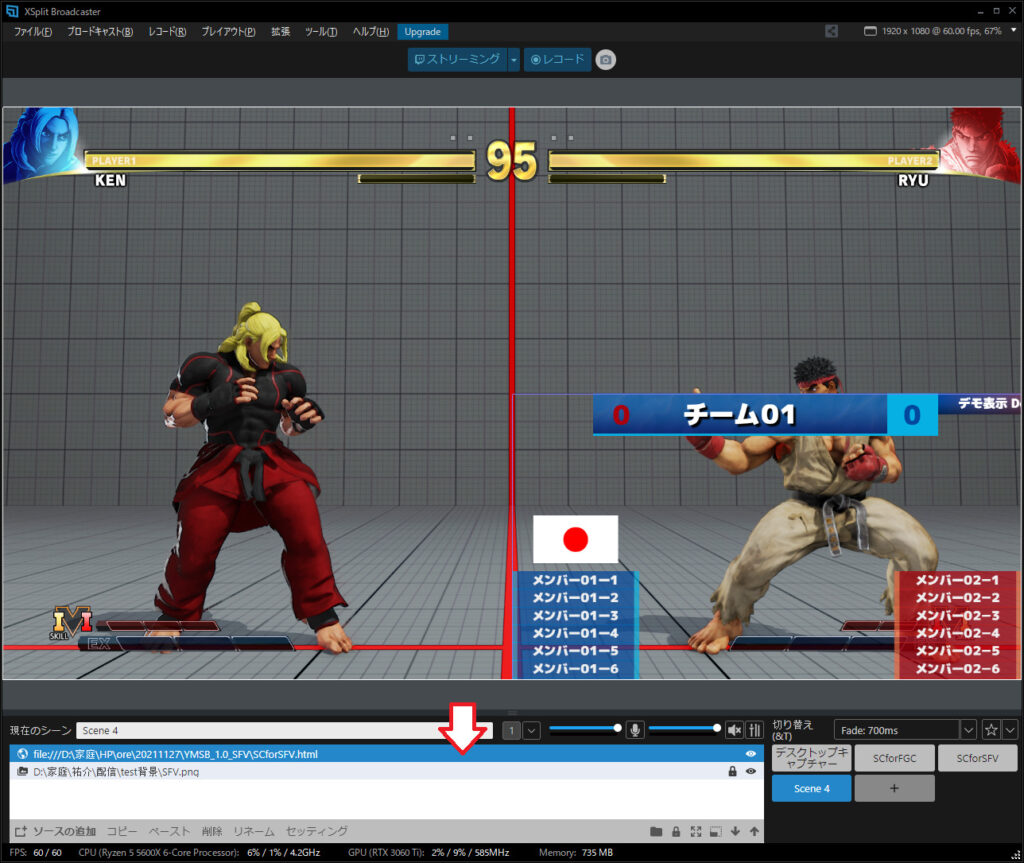The height and width of the screenshot is (863, 1024).
Task: Hide the SCforSFV.html source
Action: [x=750, y=753]
